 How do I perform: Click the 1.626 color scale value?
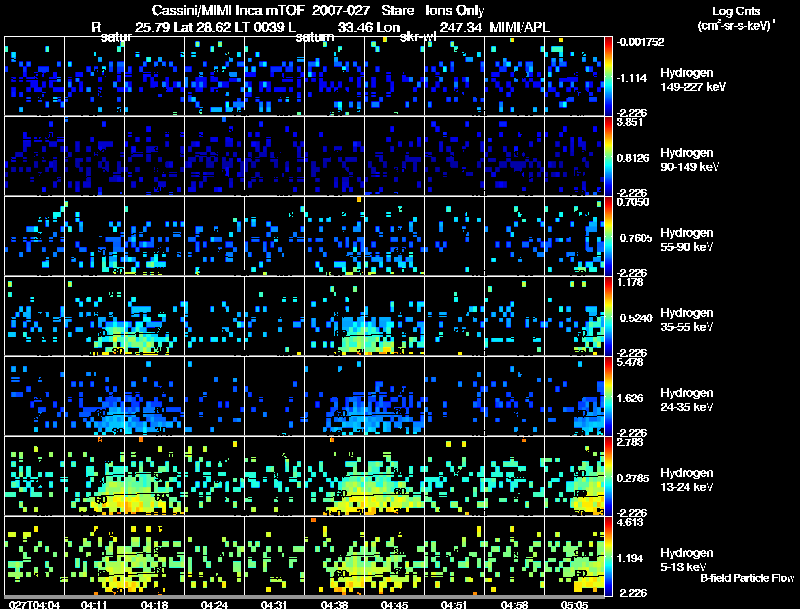point(630,398)
